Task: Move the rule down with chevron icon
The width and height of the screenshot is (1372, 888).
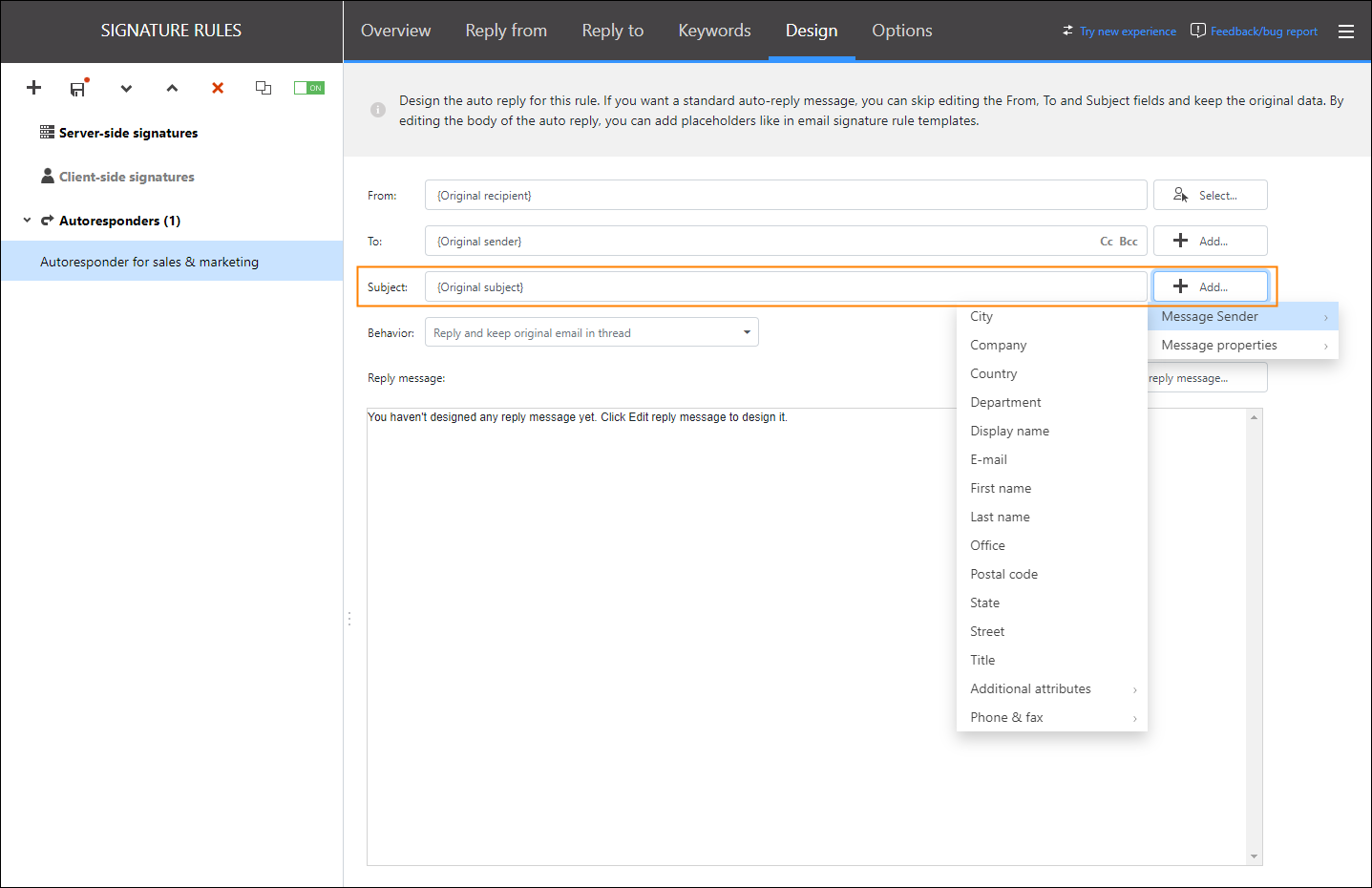Action: click(126, 88)
